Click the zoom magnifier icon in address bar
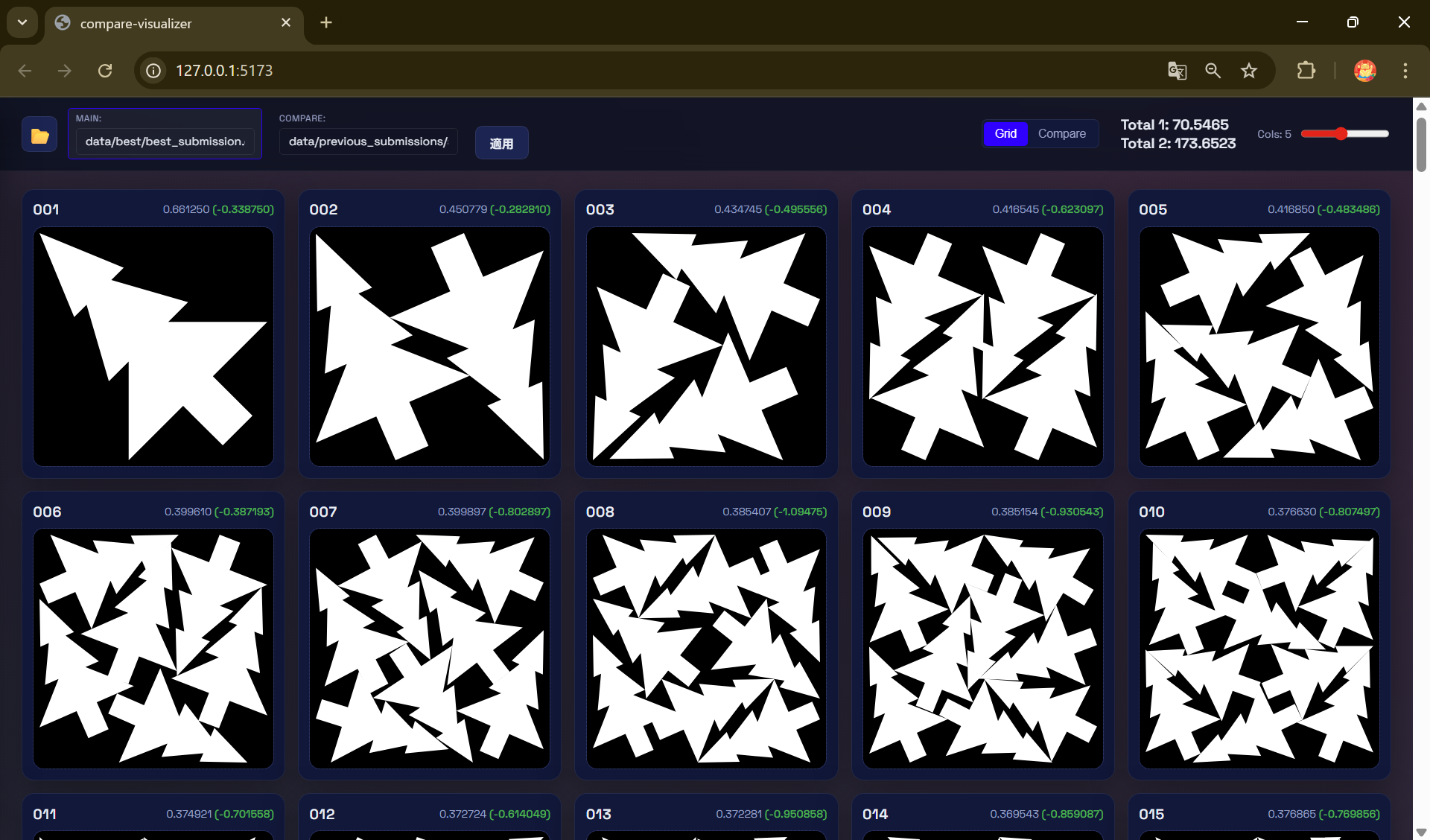Screen dimensions: 1430x840 pos(1213,71)
